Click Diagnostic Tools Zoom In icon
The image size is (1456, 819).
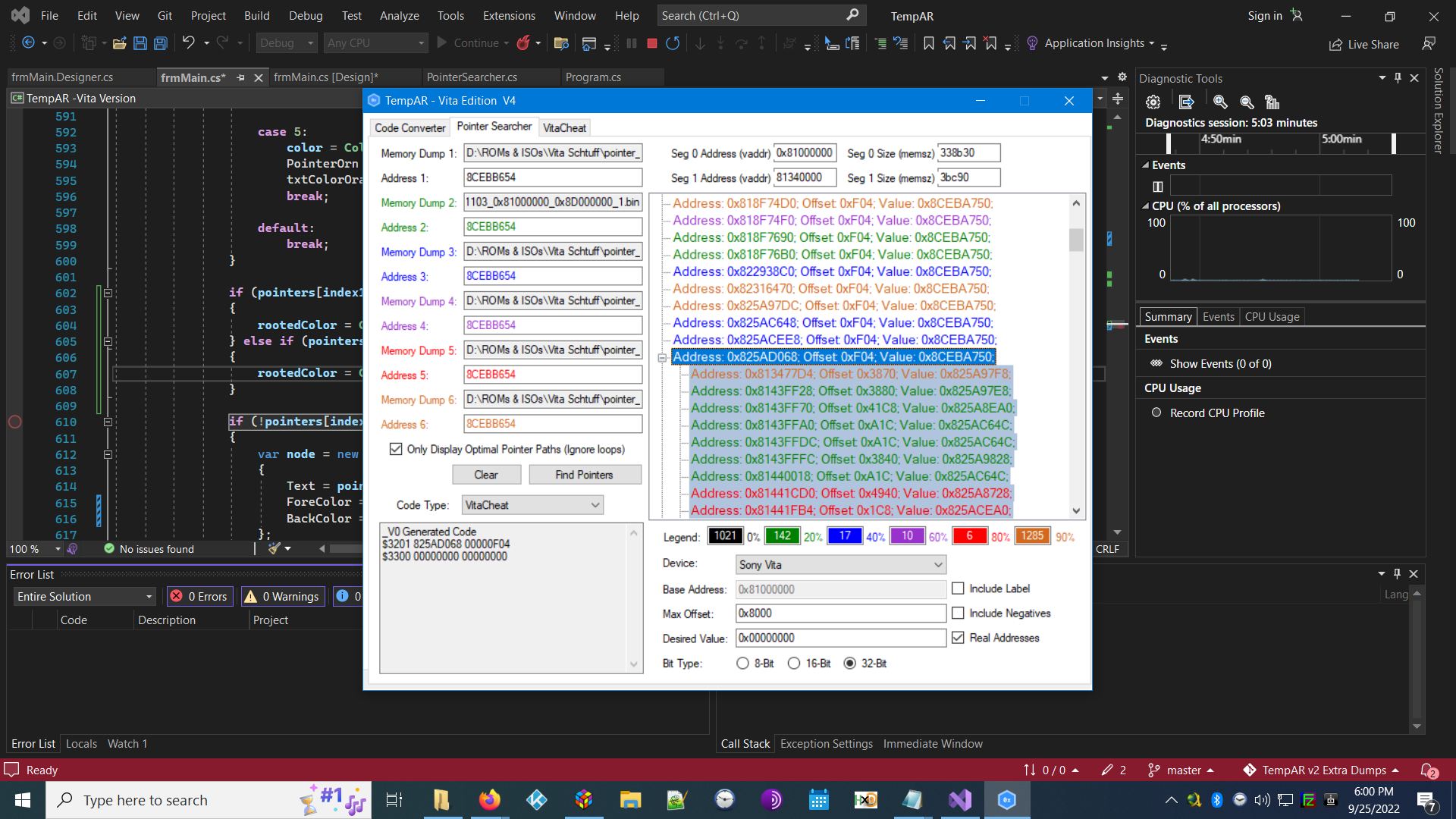(x=1220, y=102)
